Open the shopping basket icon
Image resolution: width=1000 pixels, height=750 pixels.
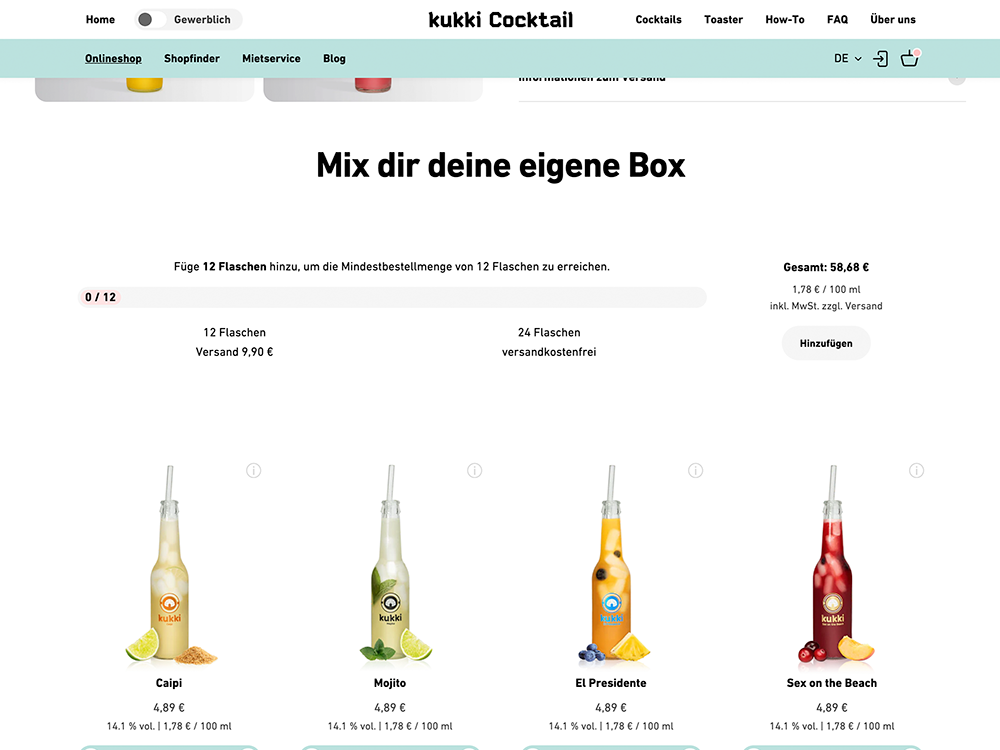(909, 59)
